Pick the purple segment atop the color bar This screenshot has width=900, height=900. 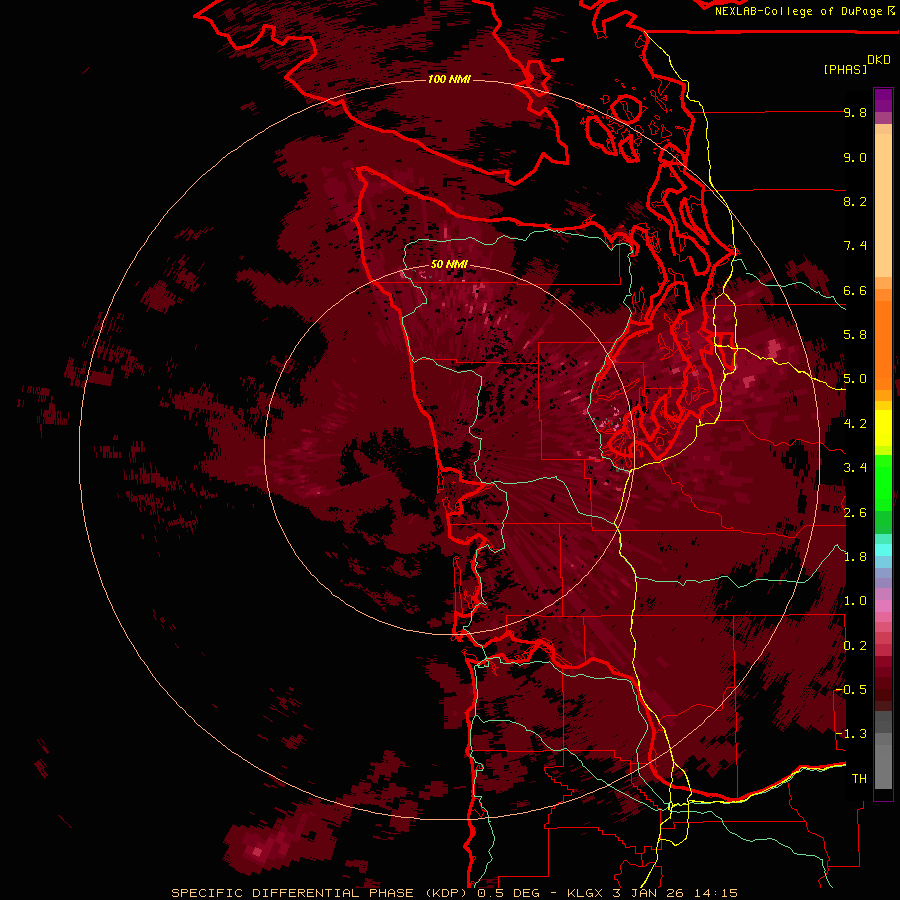[883, 100]
